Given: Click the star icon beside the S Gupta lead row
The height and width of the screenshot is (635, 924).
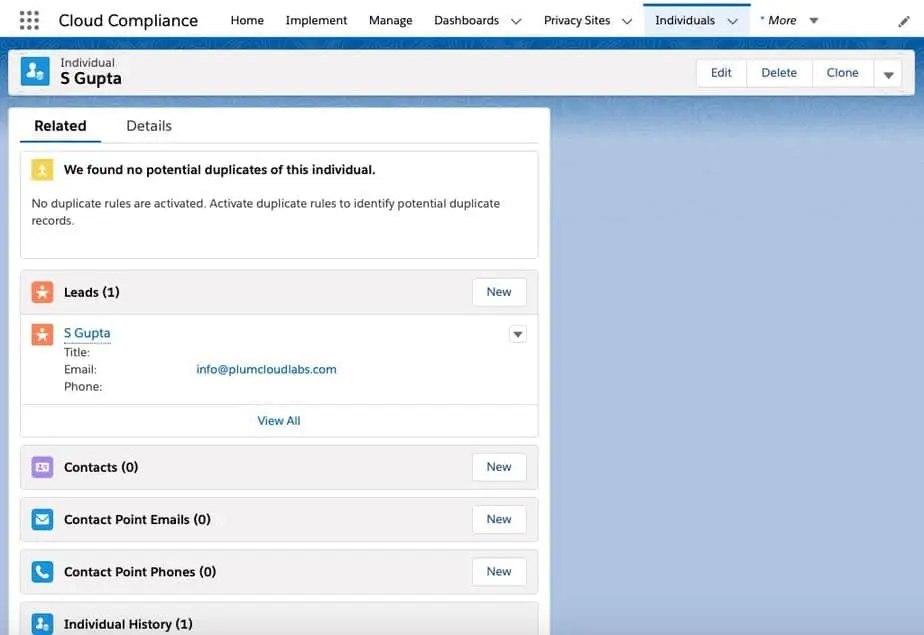Looking at the screenshot, I should 41,333.
